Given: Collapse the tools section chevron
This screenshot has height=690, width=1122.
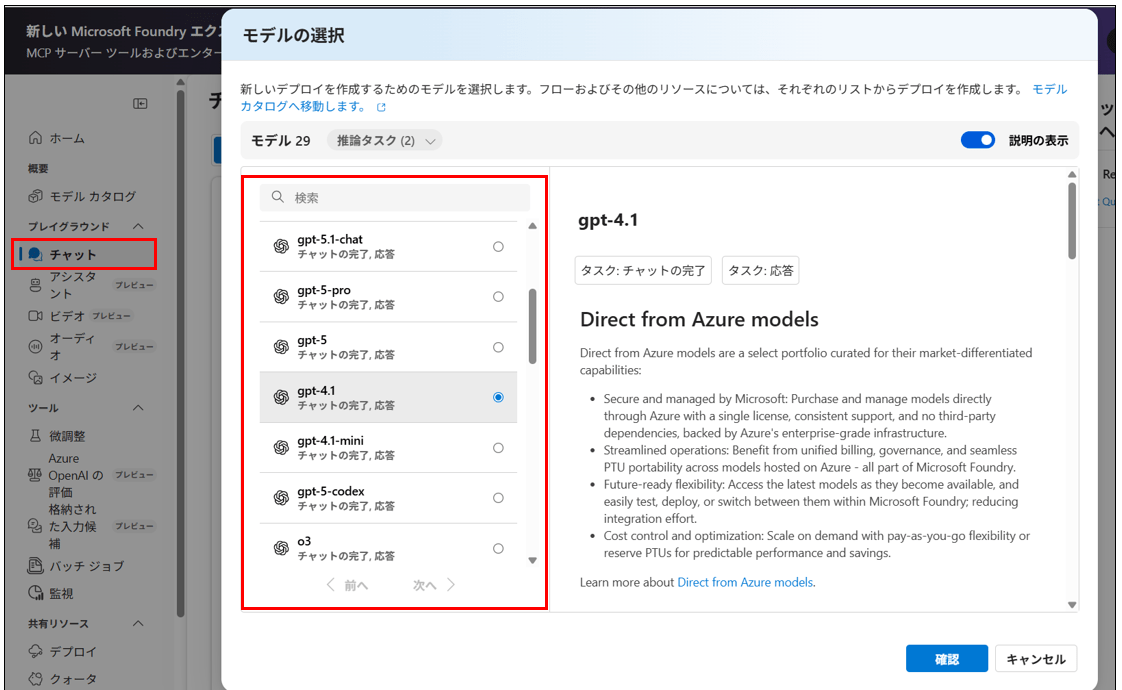Looking at the screenshot, I should pyautogui.click(x=139, y=408).
